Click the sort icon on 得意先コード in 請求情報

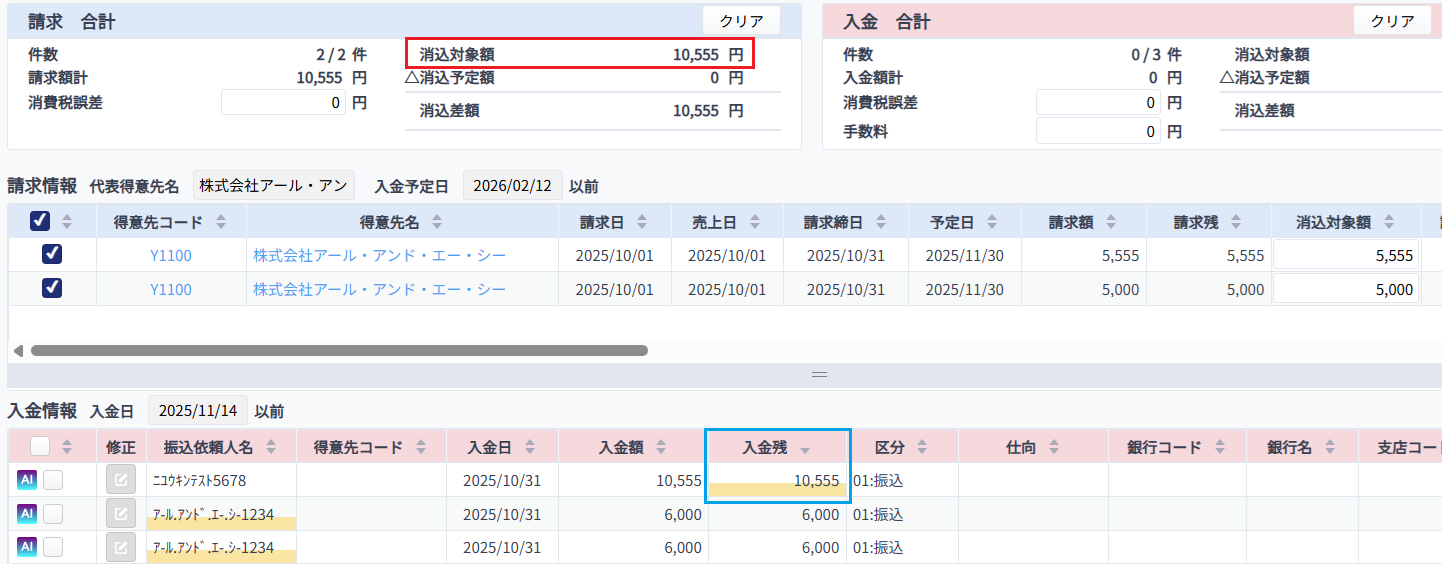tap(221, 222)
